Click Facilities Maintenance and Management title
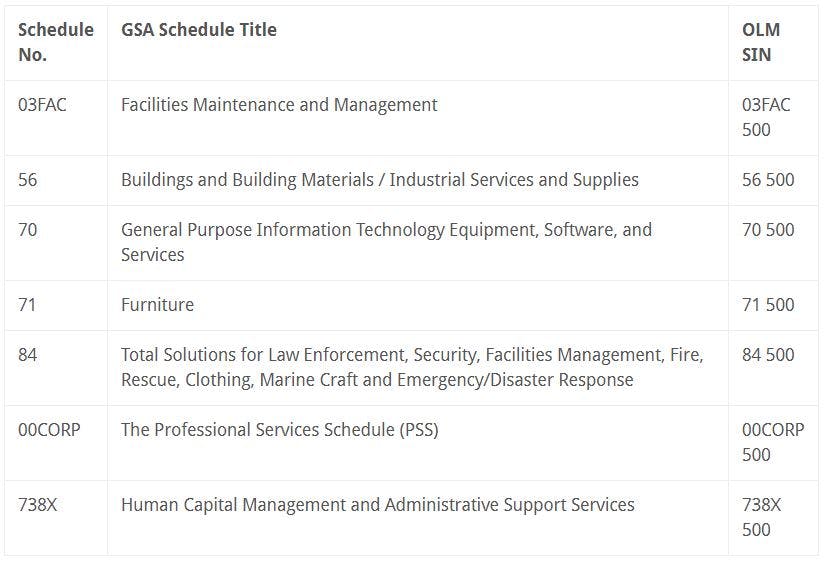 (x=279, y=105)
